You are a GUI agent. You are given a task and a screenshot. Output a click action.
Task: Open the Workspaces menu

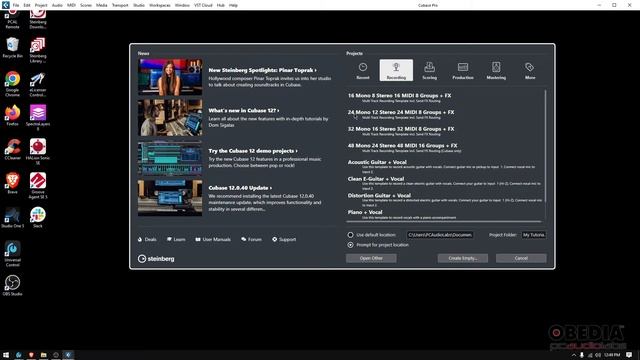(x=160, y=5)
